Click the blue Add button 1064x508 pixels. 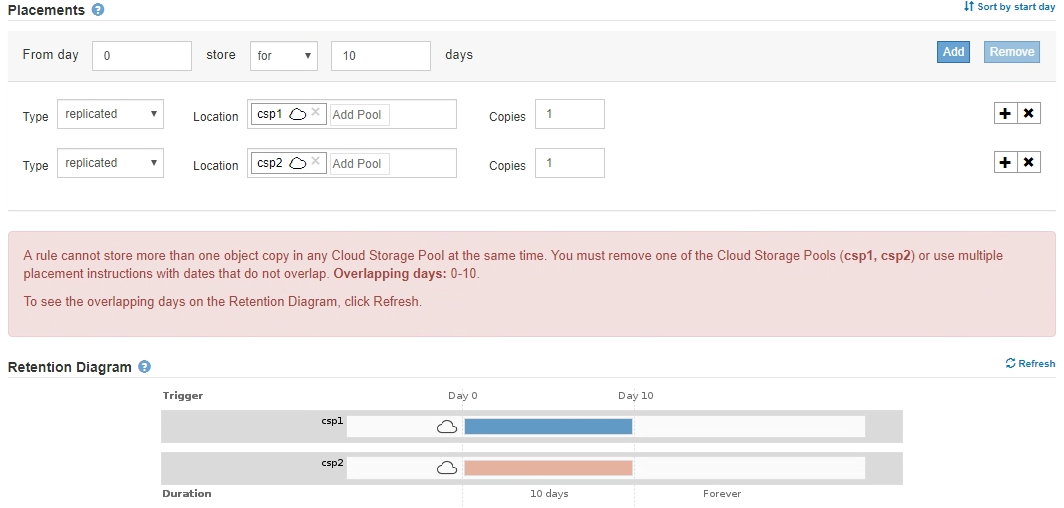[x=953, y=52]
